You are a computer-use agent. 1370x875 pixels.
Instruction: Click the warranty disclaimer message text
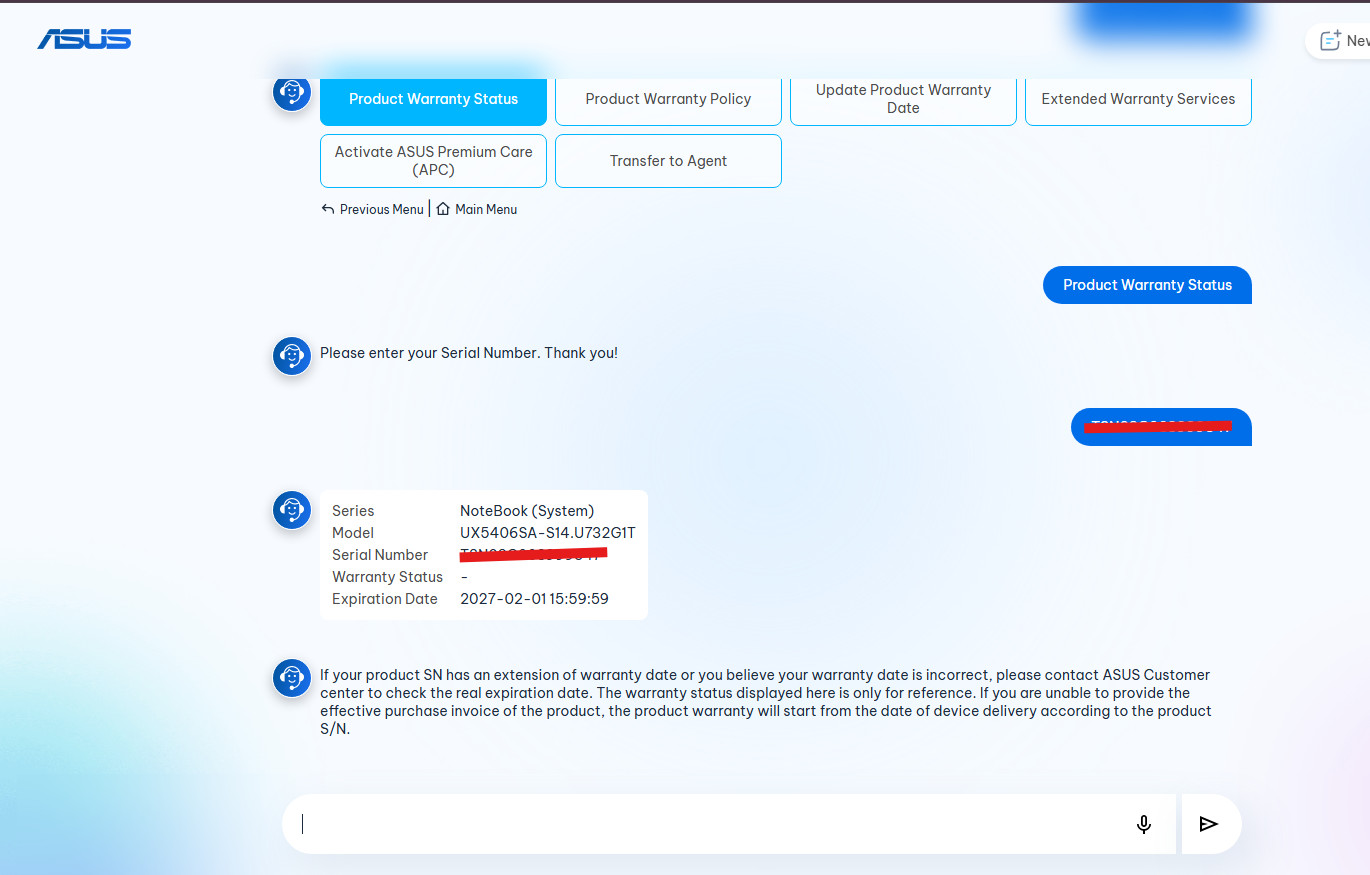click(x=766, y=702)
